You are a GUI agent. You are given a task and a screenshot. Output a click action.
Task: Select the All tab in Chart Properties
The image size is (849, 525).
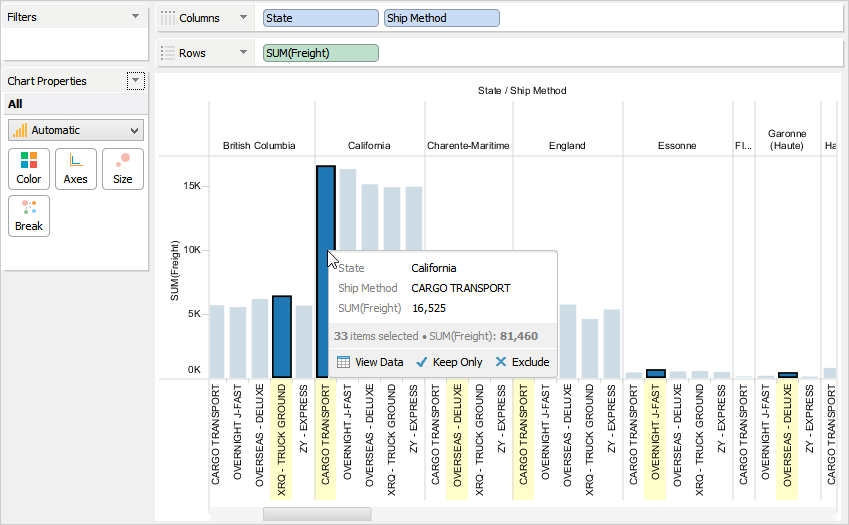point(15,104)
